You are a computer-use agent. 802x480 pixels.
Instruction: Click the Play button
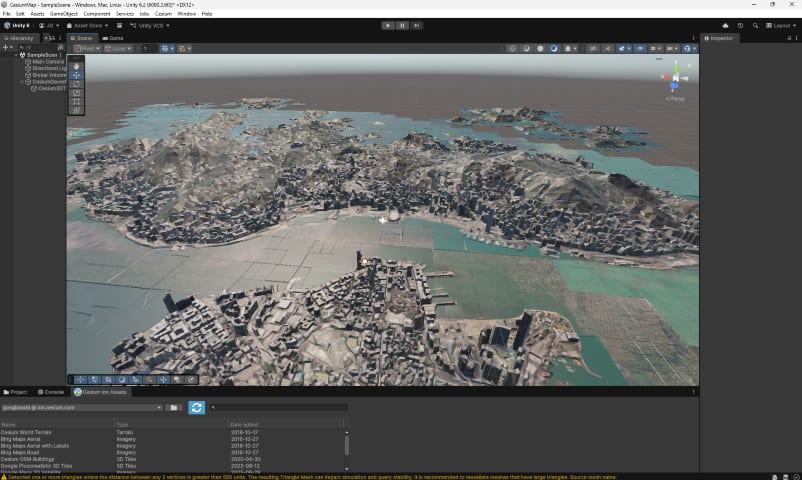[x=388, y=26]
